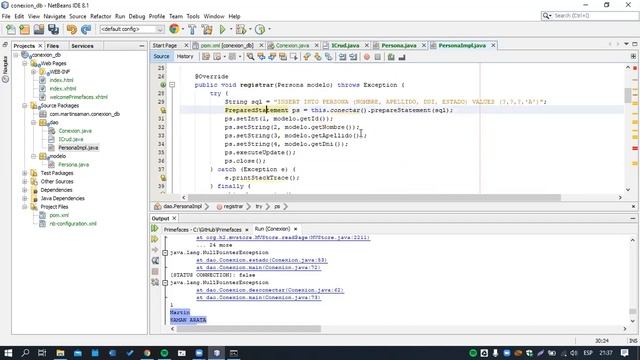This screenshot has height=360, width=640.
Task: Collapse the conexion_db project node
Action: (x=16, y=55)
